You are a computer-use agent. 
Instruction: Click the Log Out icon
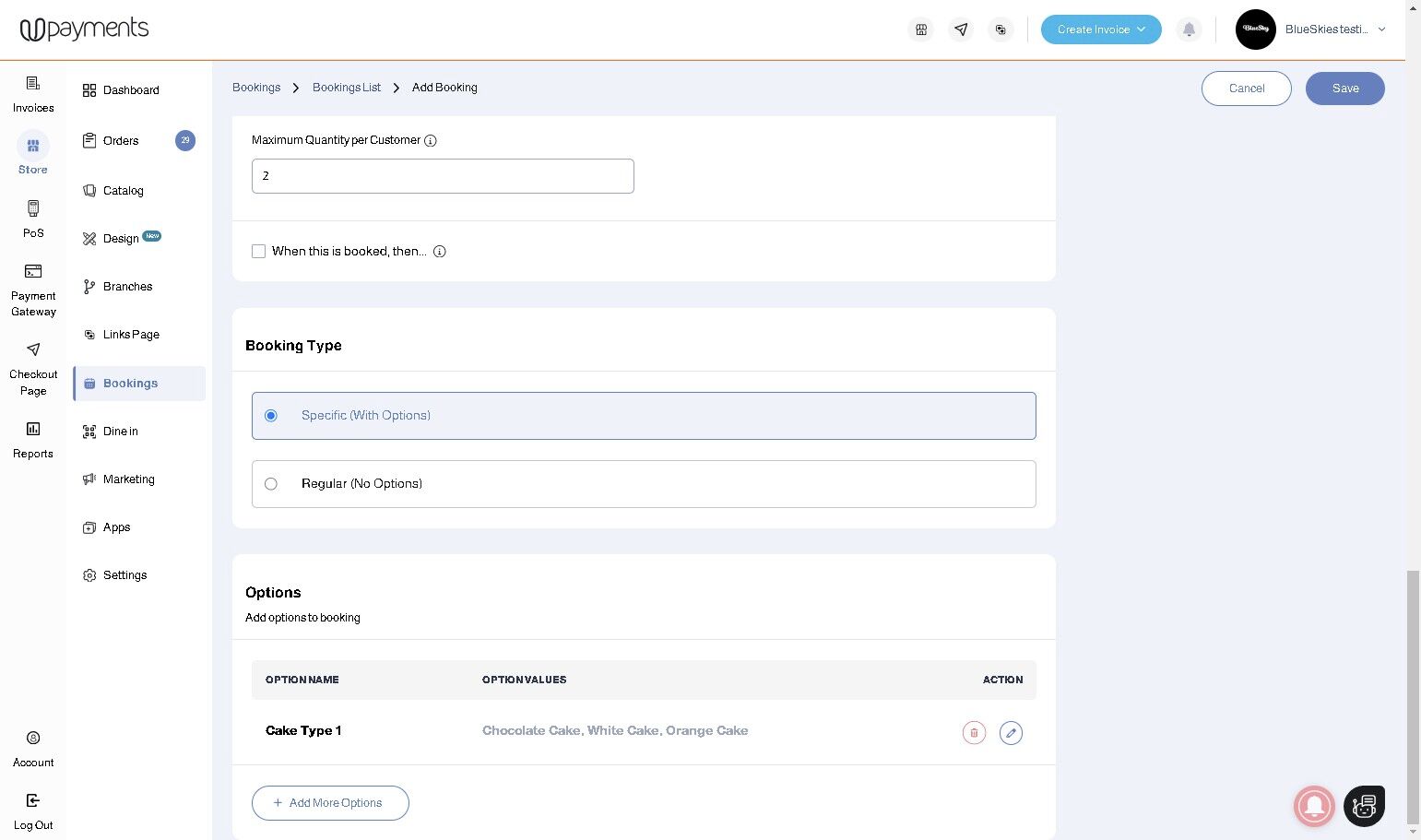click(x=33, y=800)
